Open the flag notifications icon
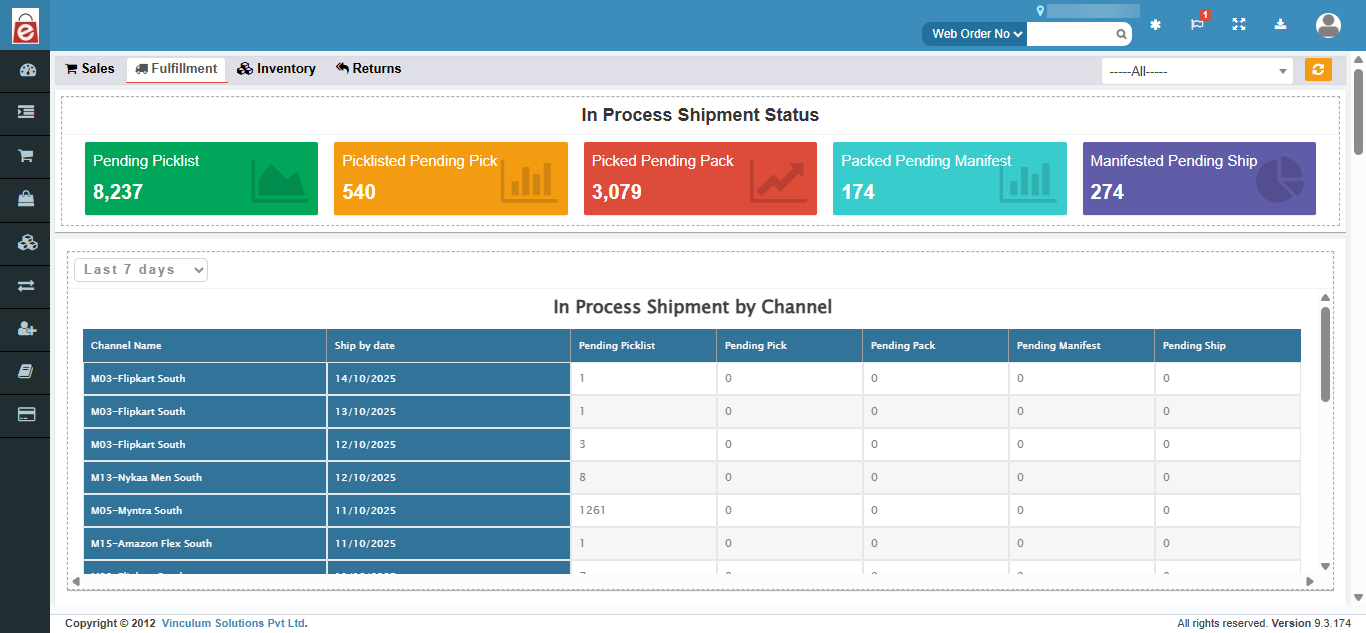1366x633 pixels. pyautogui.click(x=1197, y=25)
